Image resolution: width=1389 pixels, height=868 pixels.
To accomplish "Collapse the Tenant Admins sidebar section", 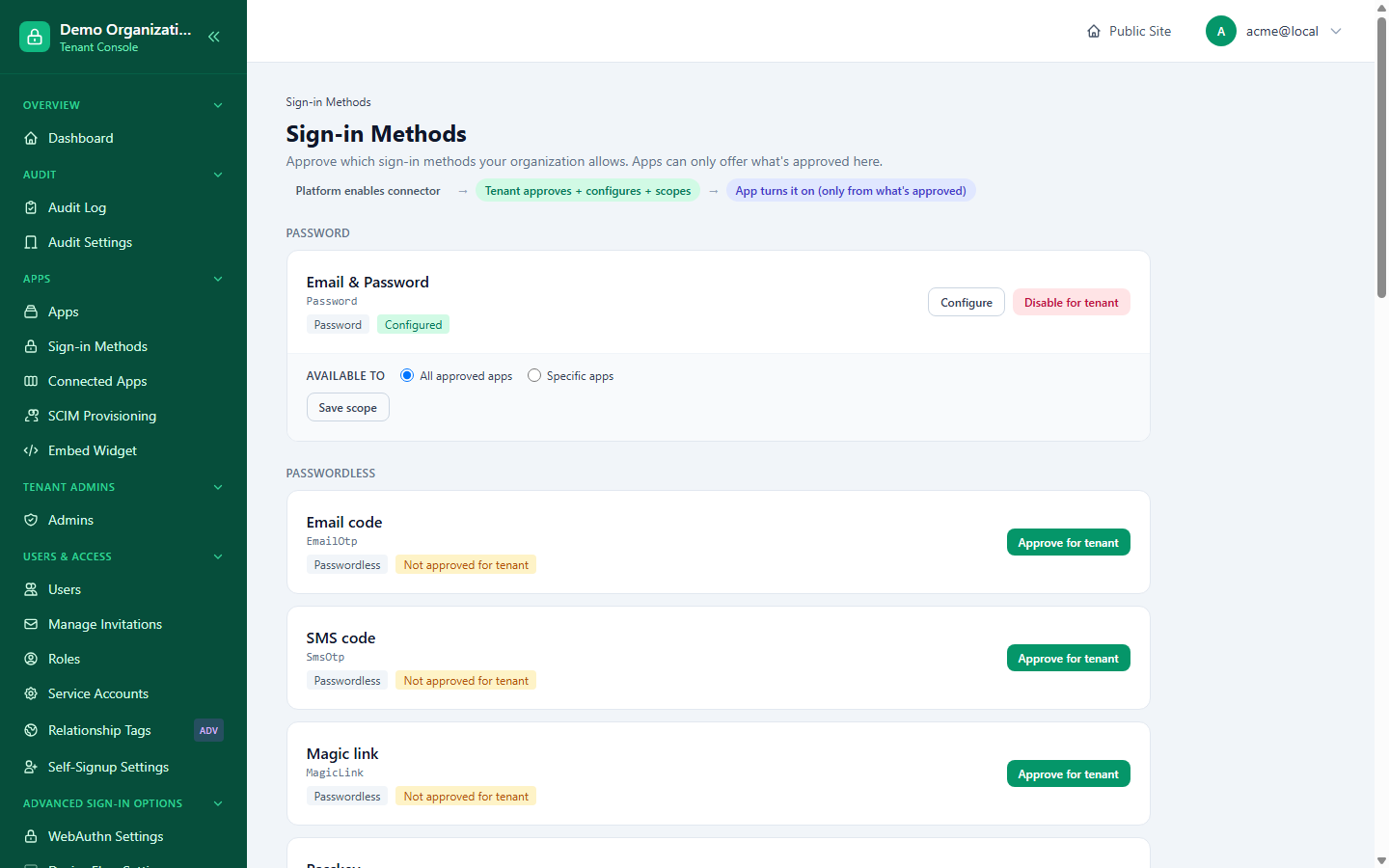I will pyautogui.click(x=218, y=487).
